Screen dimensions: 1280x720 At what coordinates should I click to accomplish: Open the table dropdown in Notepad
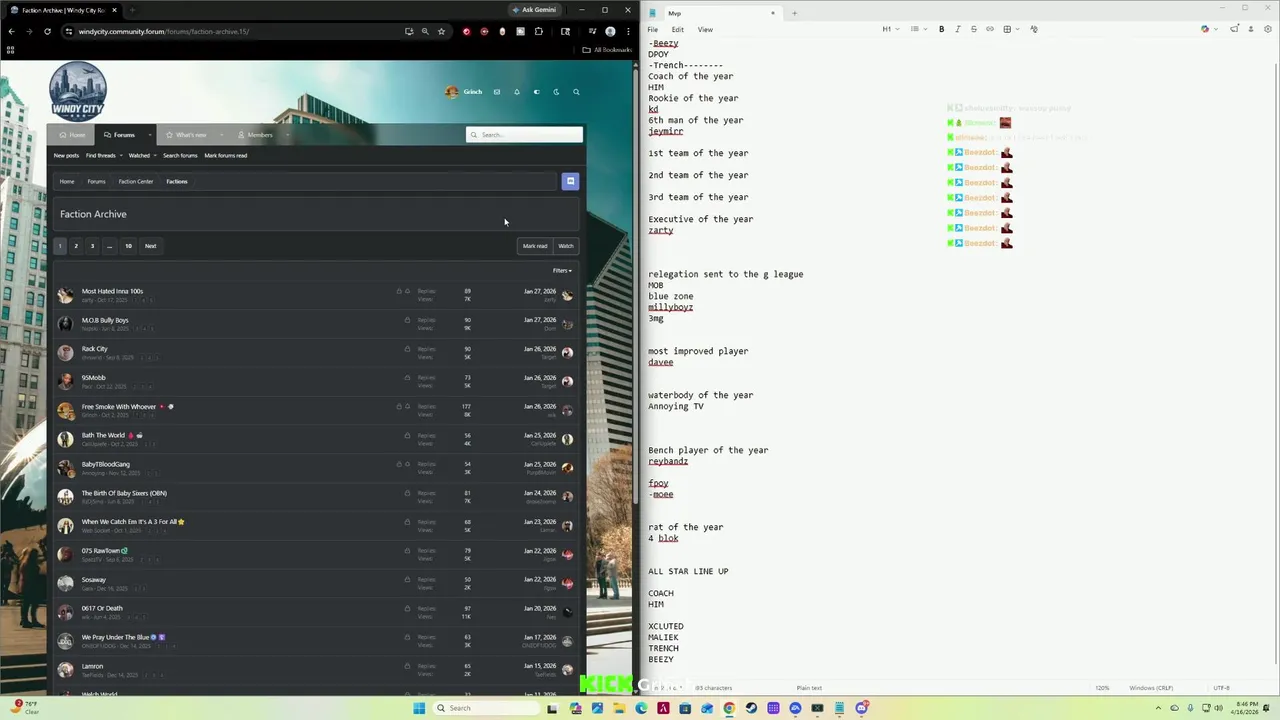coord(1010,29)
